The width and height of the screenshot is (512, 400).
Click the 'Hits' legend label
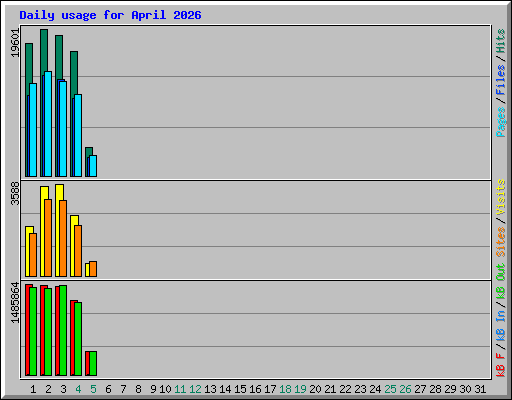(500, 41)
